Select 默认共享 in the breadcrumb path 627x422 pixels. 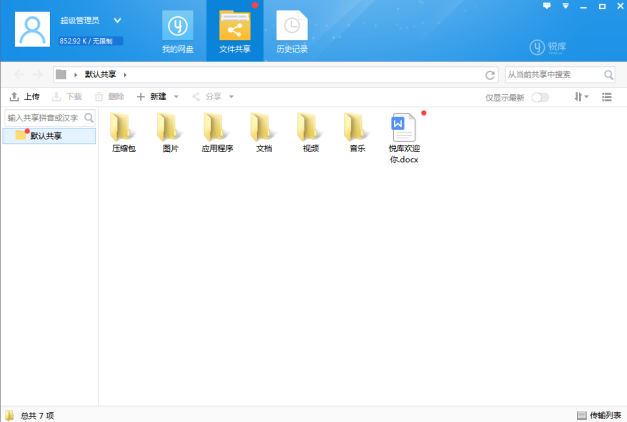point(100,74)
